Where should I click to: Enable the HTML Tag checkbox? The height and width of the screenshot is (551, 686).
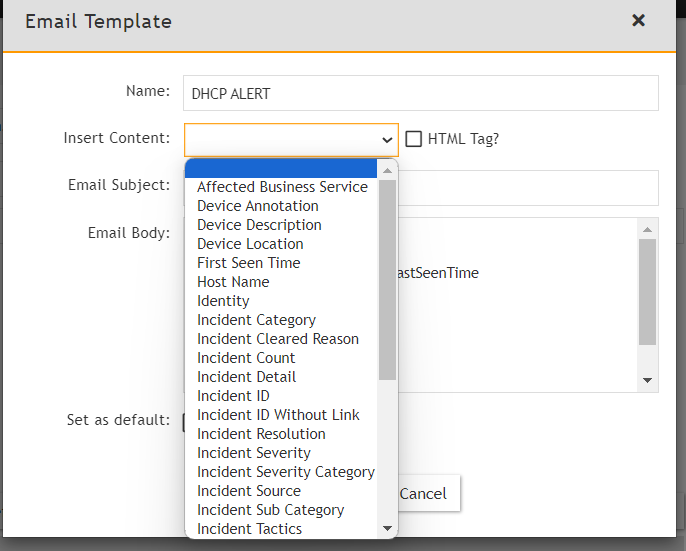414,139
